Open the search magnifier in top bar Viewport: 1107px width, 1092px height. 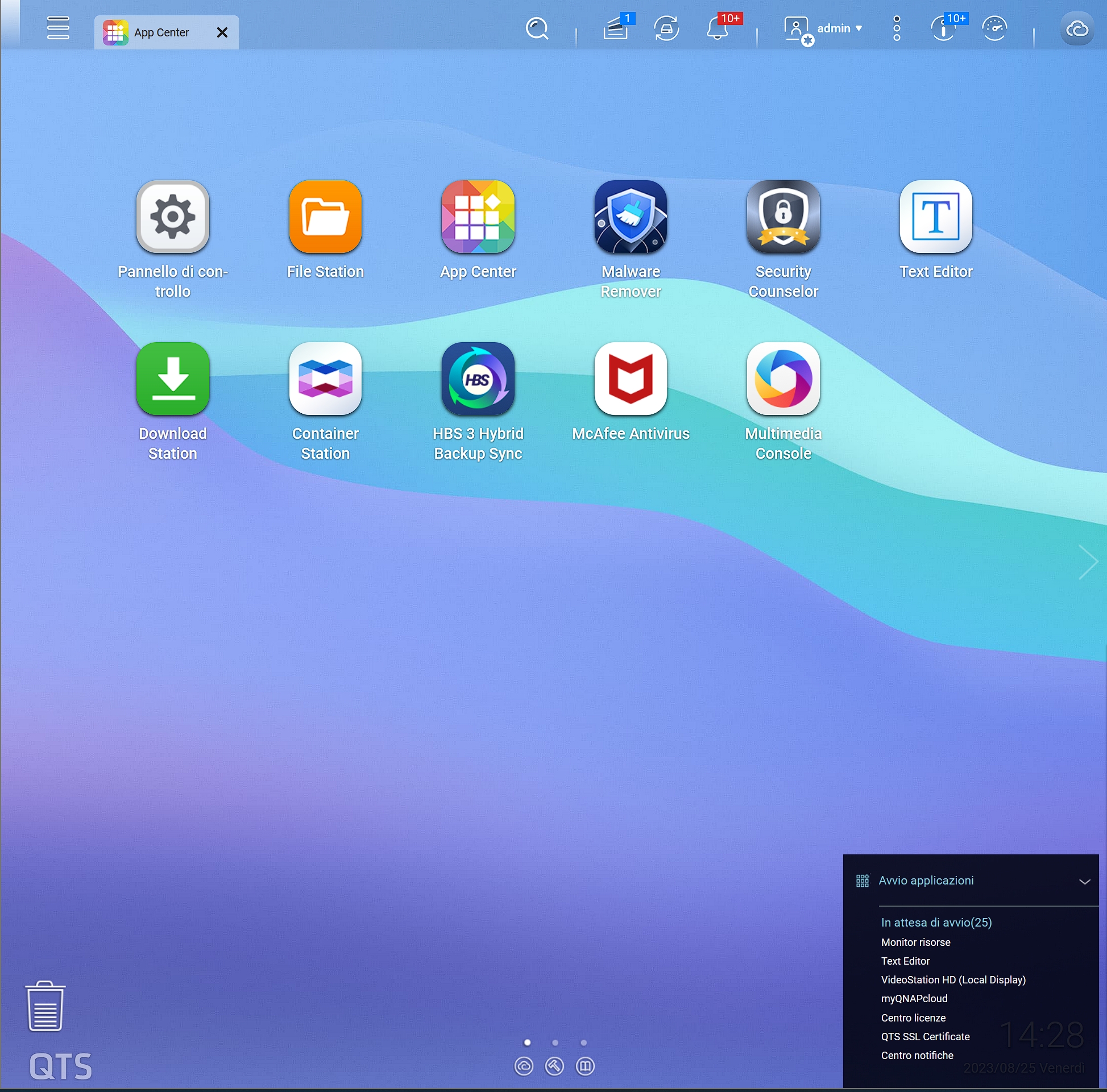pos(537,28)
